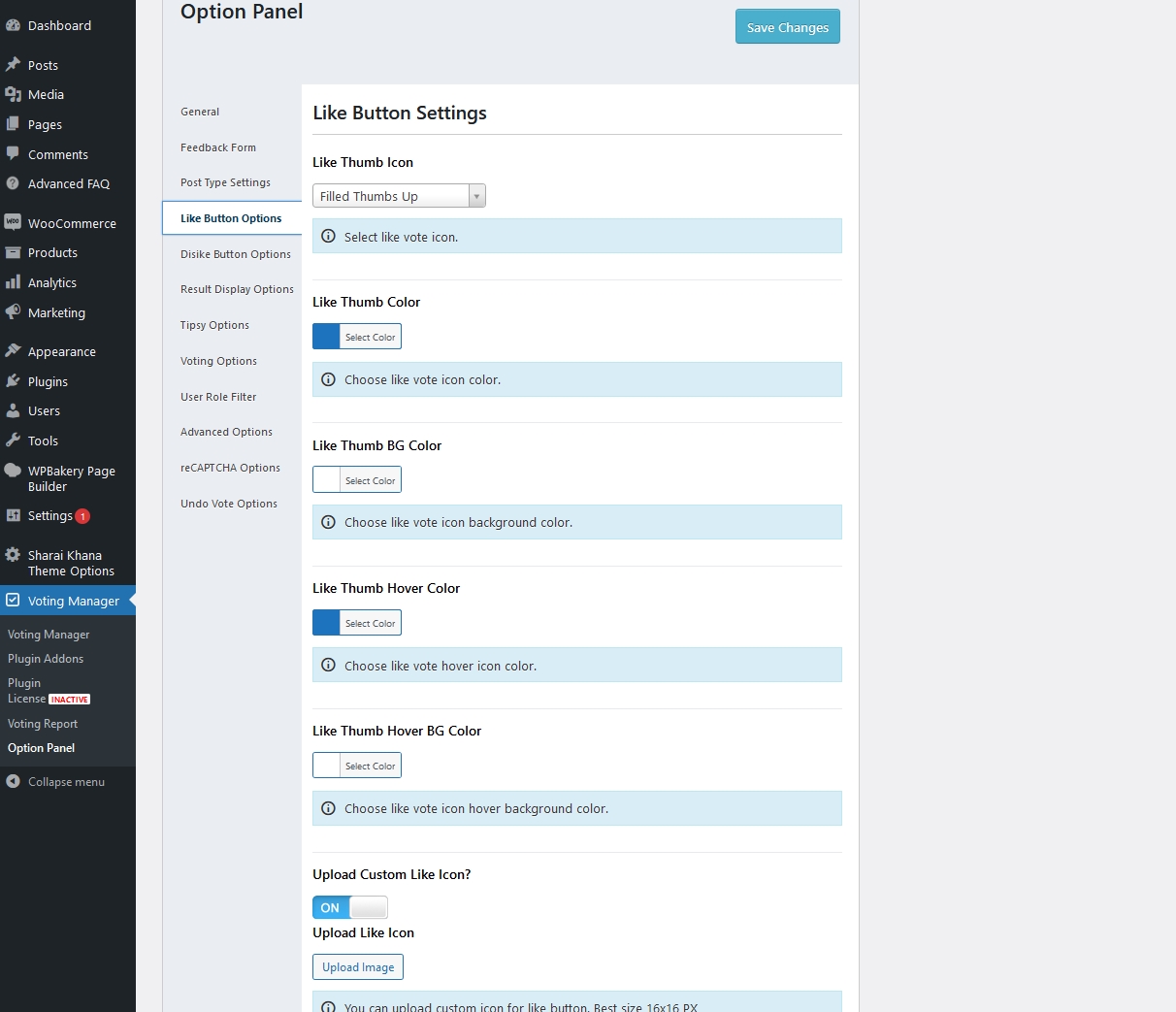Open Disike Button Options tab
The height and width of the screenshot is (1012, 1176).
(x=236, y=254)
